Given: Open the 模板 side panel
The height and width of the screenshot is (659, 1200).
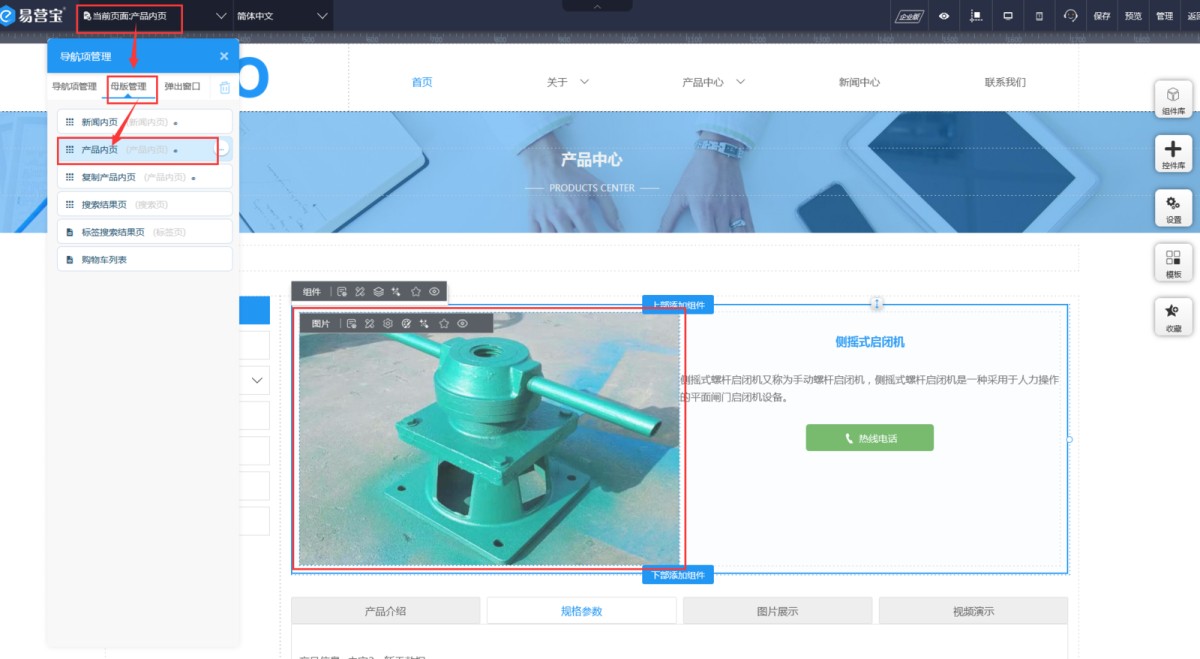Looking at the screenshot, I should click(1173, 262).
